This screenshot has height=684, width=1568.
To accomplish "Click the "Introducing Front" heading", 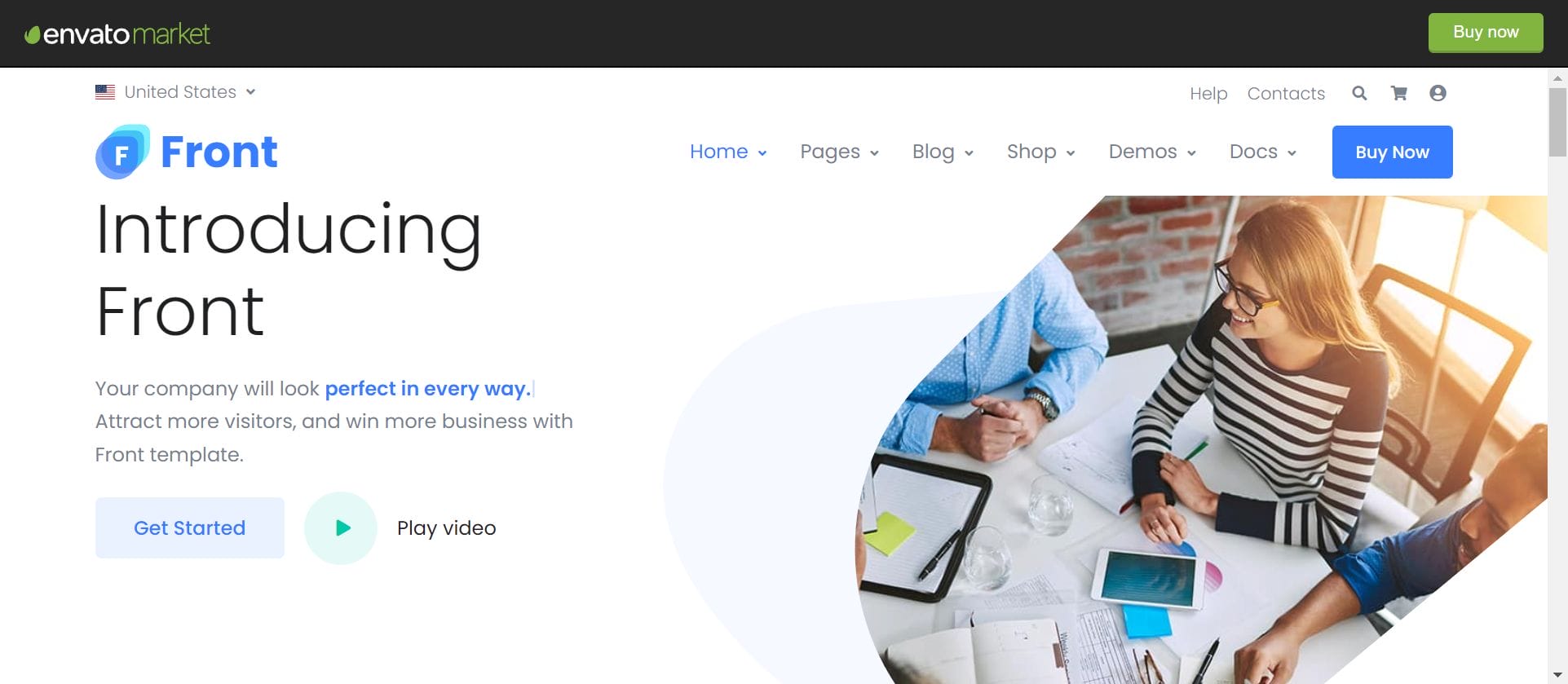I will click(289, 270).
